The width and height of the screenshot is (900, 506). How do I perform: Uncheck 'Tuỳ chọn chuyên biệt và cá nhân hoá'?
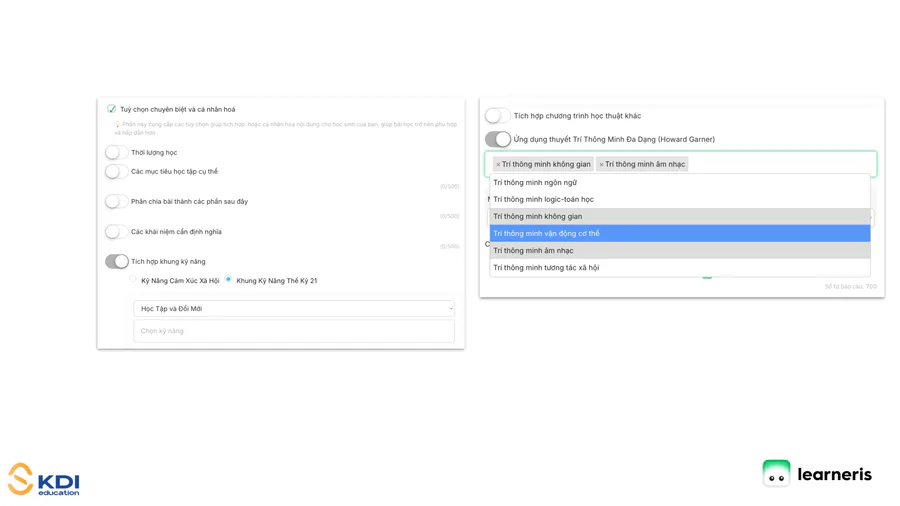click(x=111, y=109)
